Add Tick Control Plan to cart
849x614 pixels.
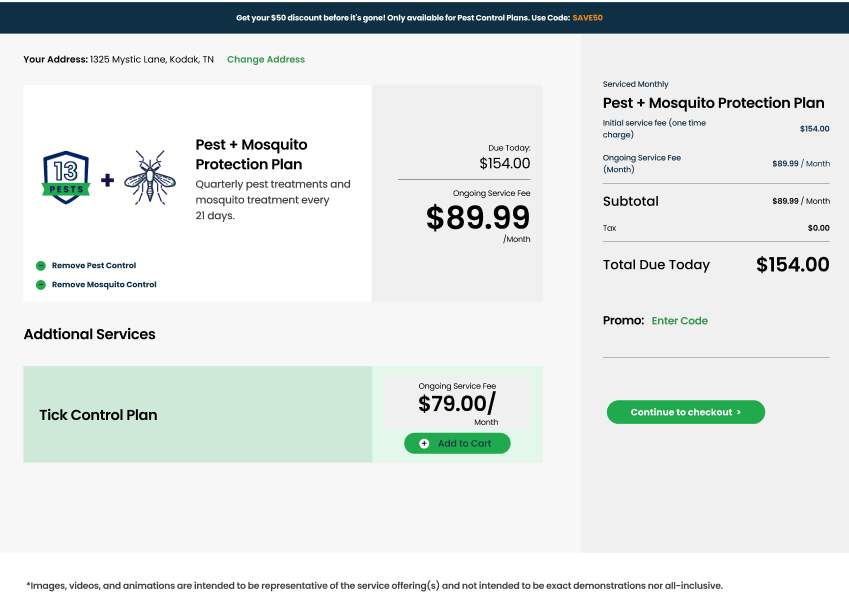[x=457, y=443]
